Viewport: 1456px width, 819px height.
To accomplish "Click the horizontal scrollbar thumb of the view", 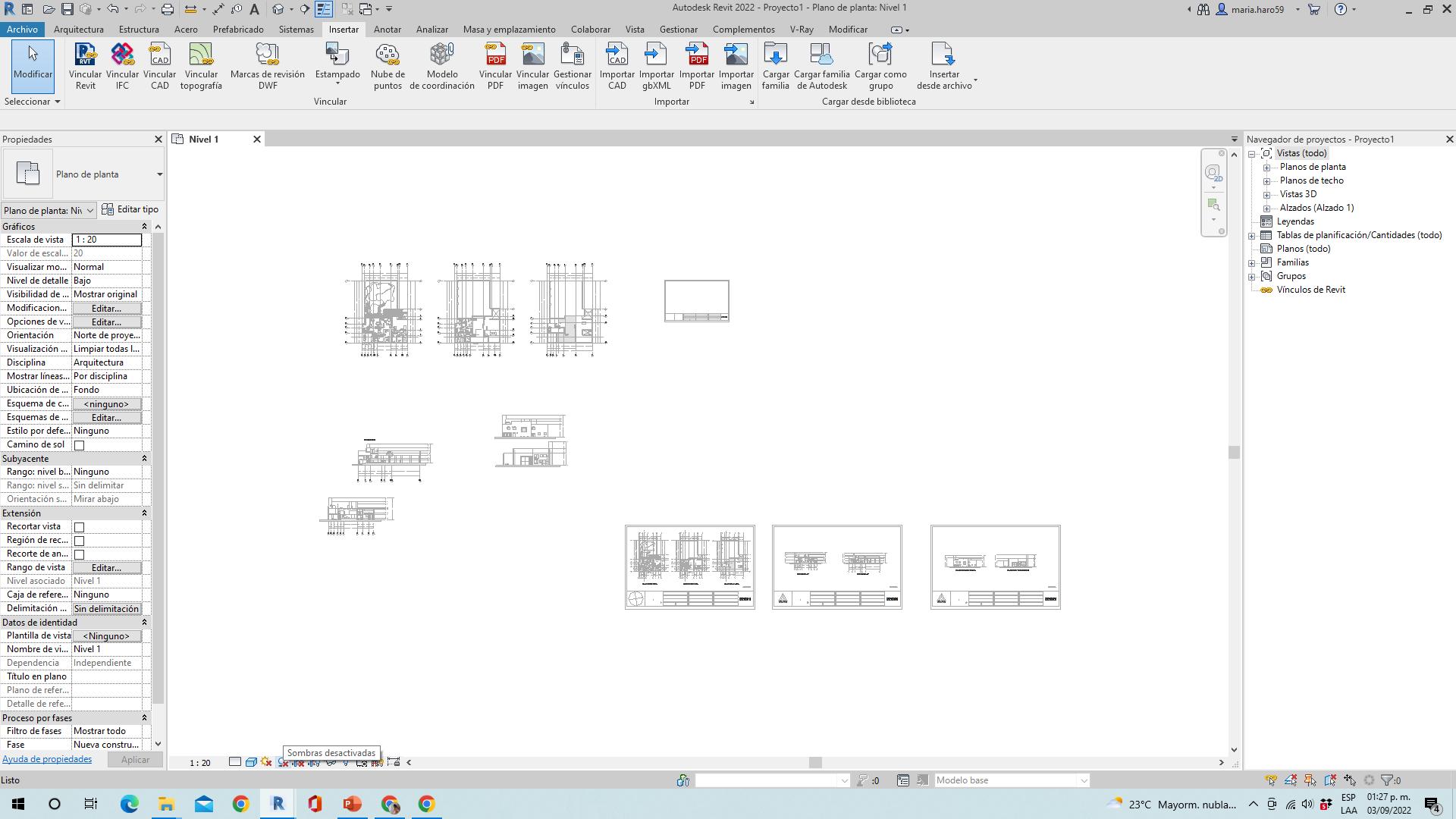I will (x=815, y=762).
